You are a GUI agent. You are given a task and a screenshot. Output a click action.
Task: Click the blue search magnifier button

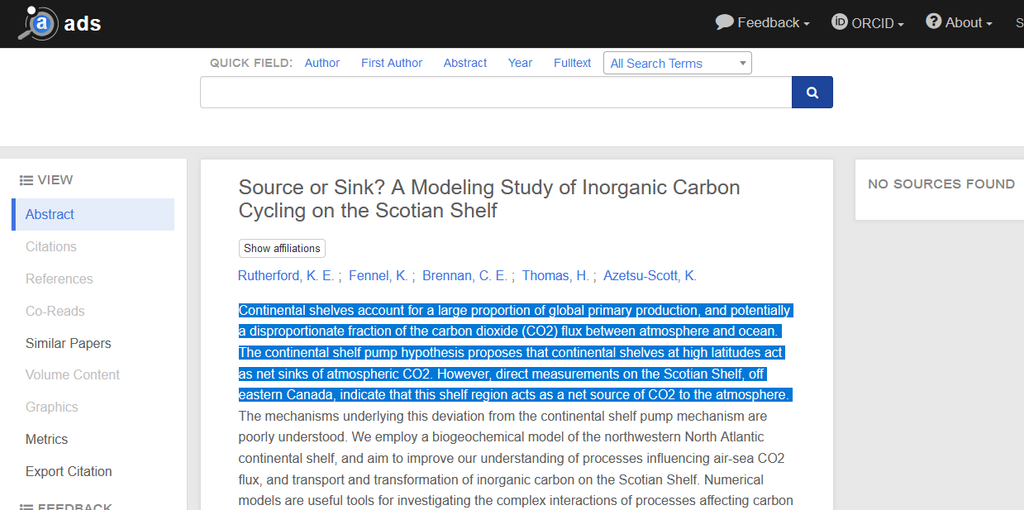812,92
